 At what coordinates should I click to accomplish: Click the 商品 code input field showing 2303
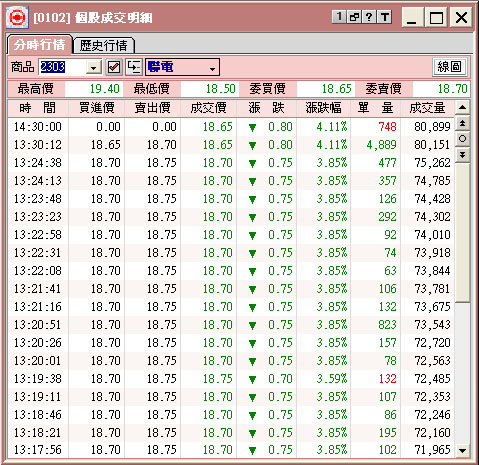click(62, 67)
